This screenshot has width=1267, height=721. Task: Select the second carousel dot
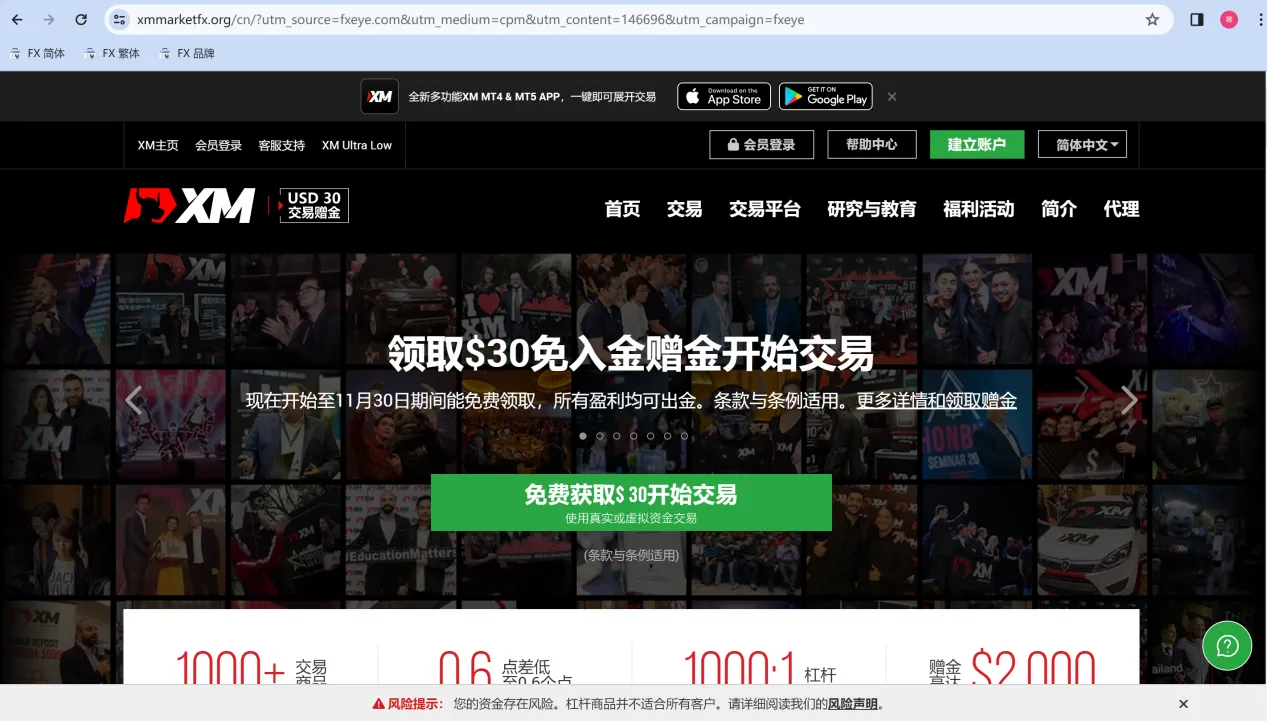(x=600, y=436)
